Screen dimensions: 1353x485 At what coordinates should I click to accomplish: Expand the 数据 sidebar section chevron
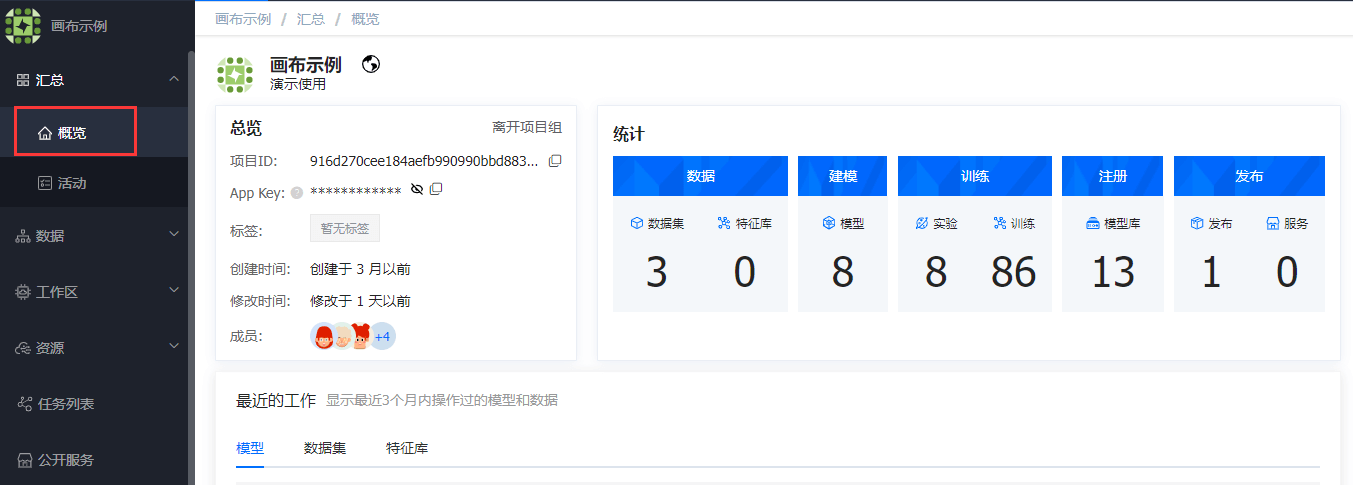pos(174,235)
